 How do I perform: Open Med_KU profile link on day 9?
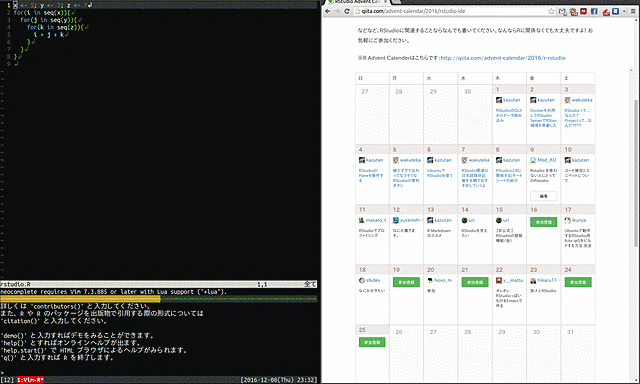pyautogui.click(x=547, y=160)
